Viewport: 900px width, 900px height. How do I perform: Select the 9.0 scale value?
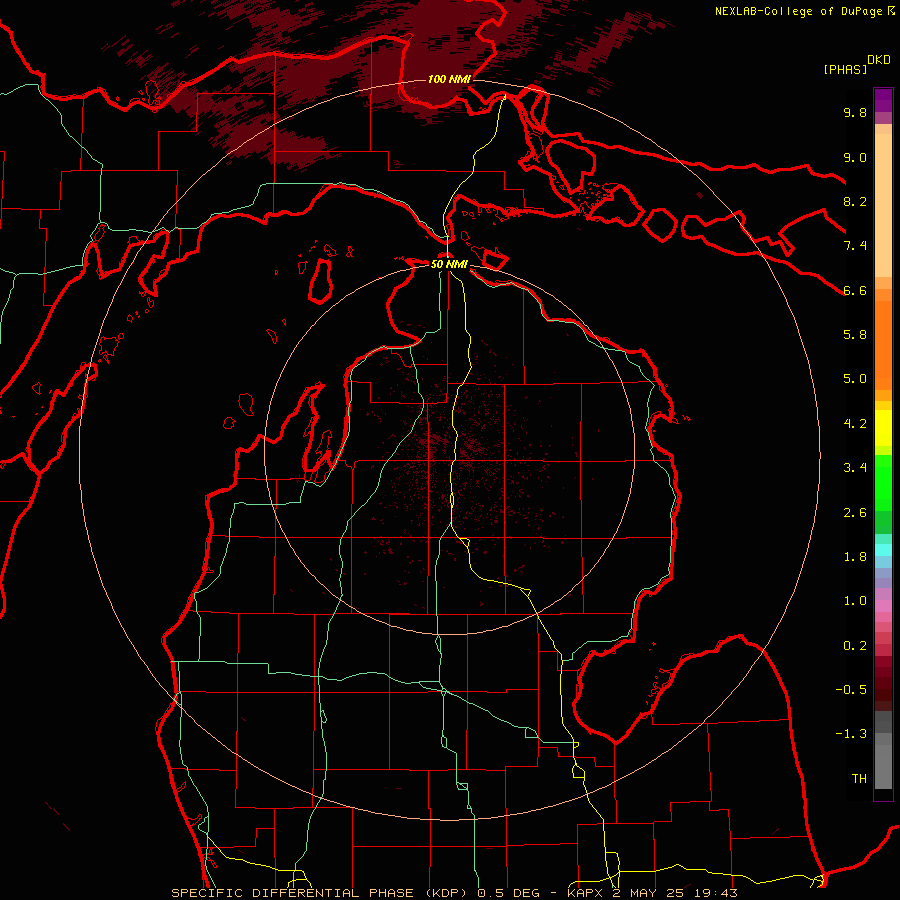855,157
